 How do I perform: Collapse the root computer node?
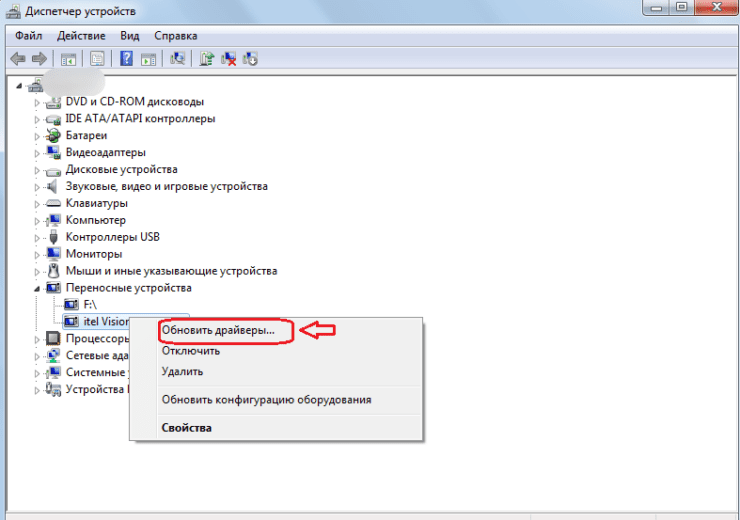coord(19,85)
